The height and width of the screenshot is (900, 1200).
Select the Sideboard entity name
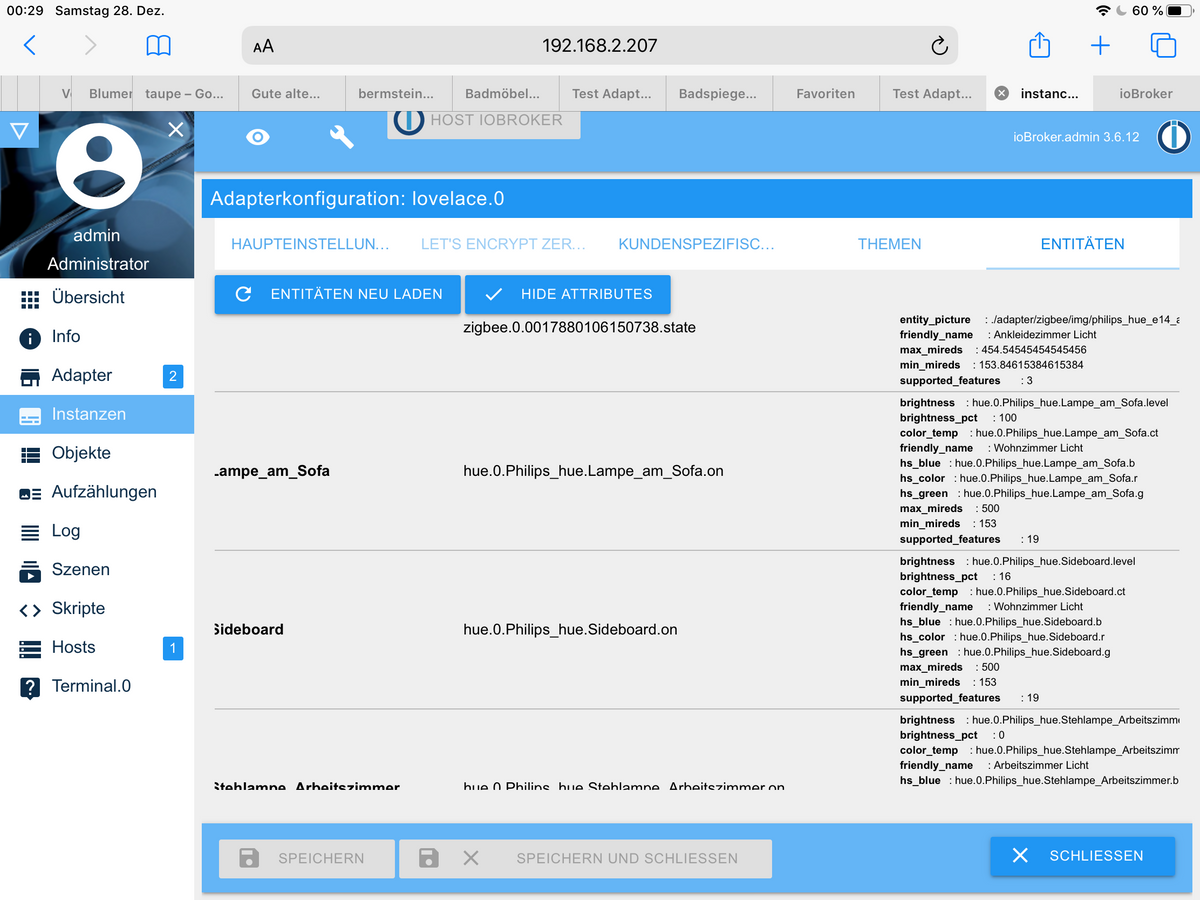[249, 629]
